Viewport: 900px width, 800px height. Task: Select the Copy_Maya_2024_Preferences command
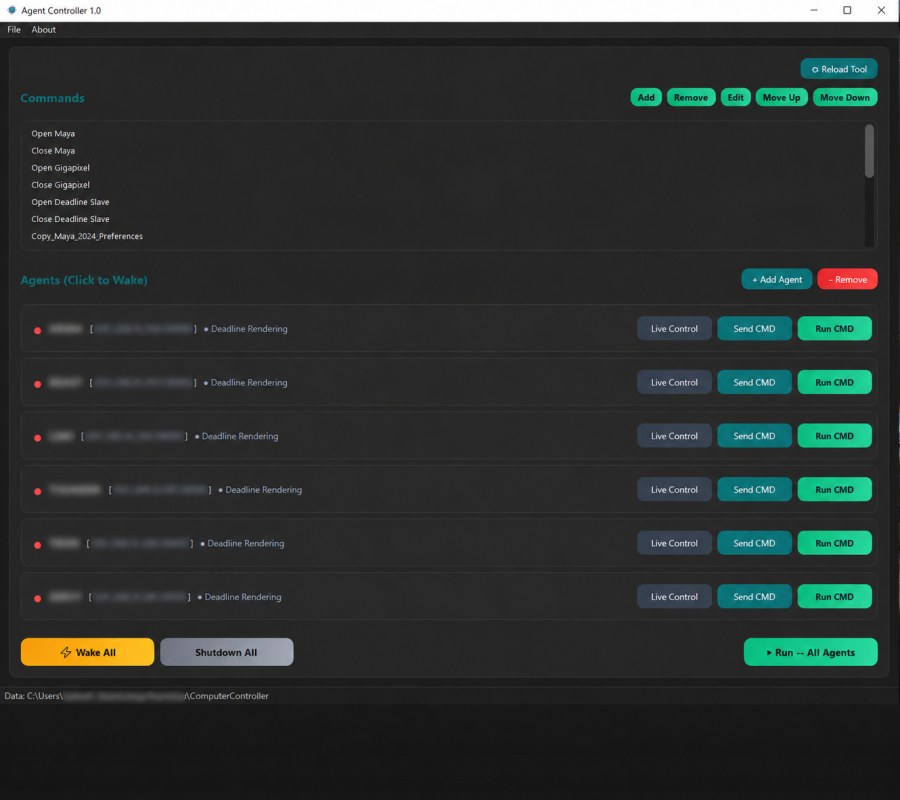pos(87,236)
